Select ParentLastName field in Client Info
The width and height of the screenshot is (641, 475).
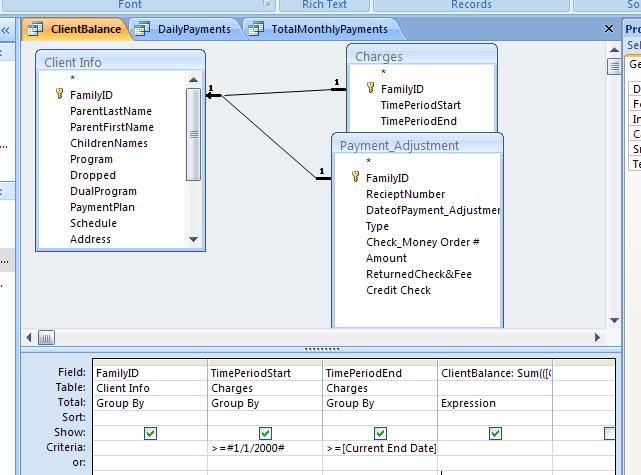pyautogui.click(x=111, y=111)
